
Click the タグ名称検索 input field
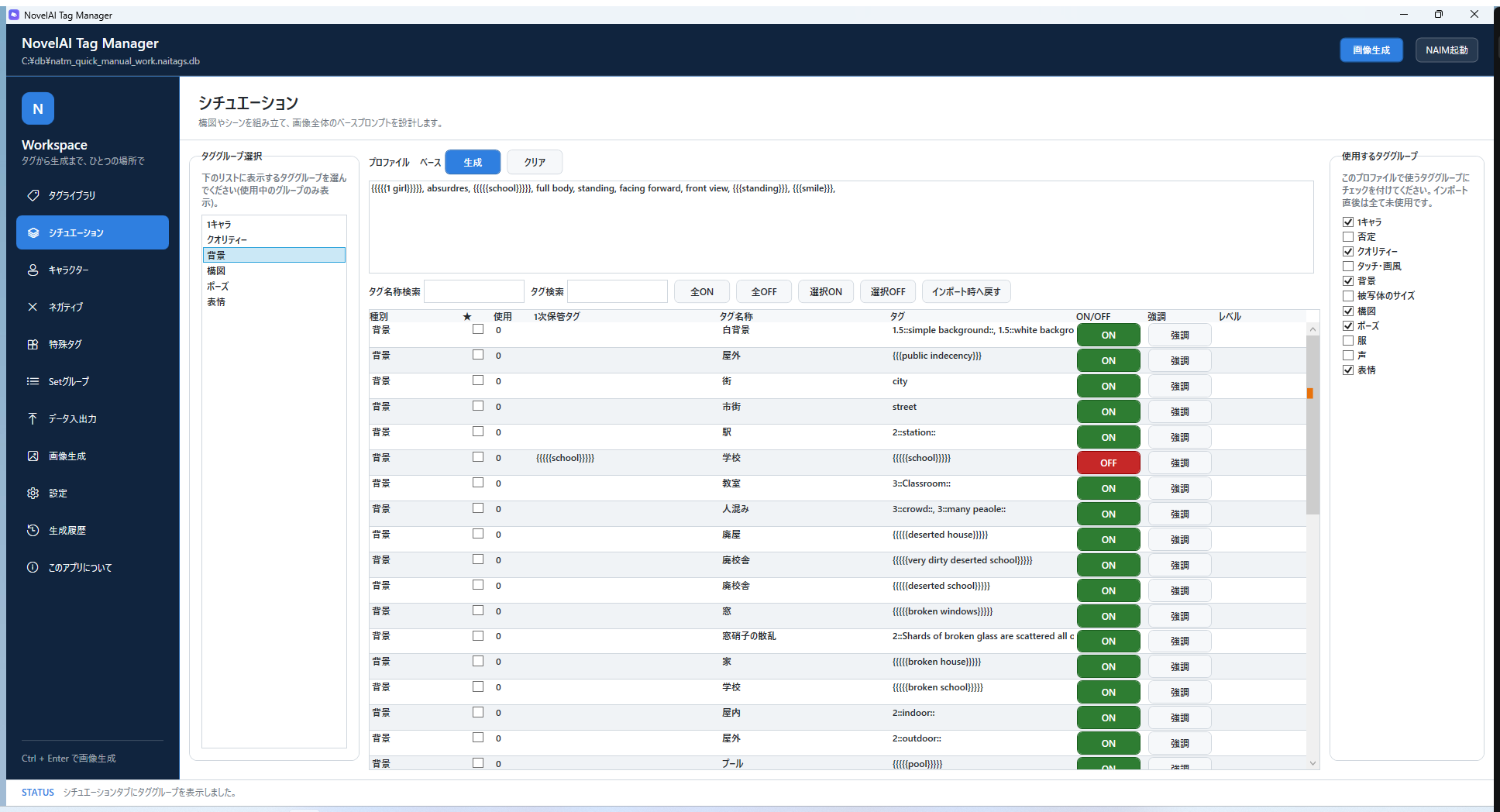pos(474,291)
